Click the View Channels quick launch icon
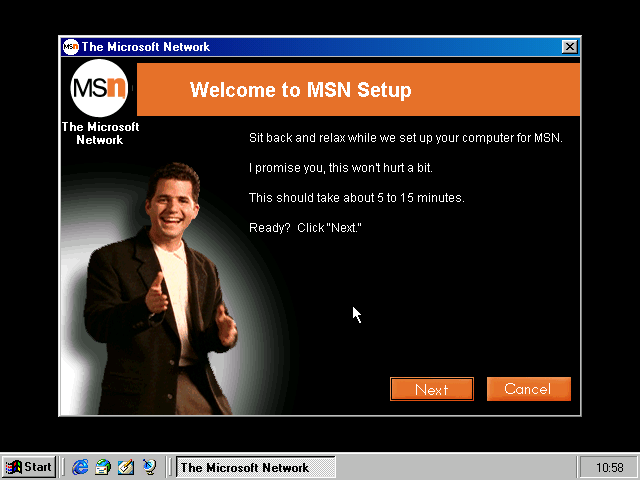Image resolution: width=640 pixels, height=480 pixels. click(x=149, y=467)
